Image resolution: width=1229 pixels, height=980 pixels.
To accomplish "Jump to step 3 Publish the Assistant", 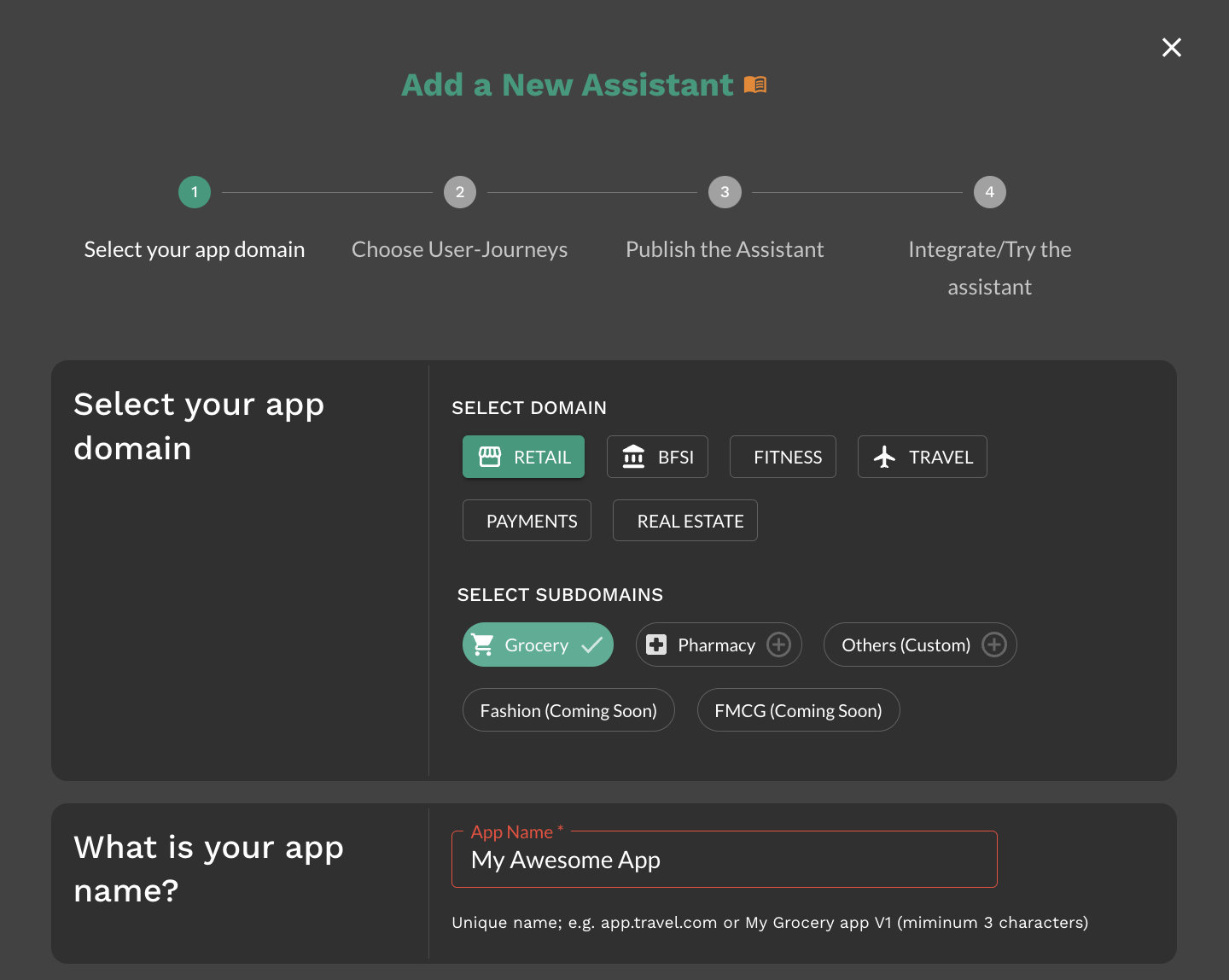I will click(725, 192).
